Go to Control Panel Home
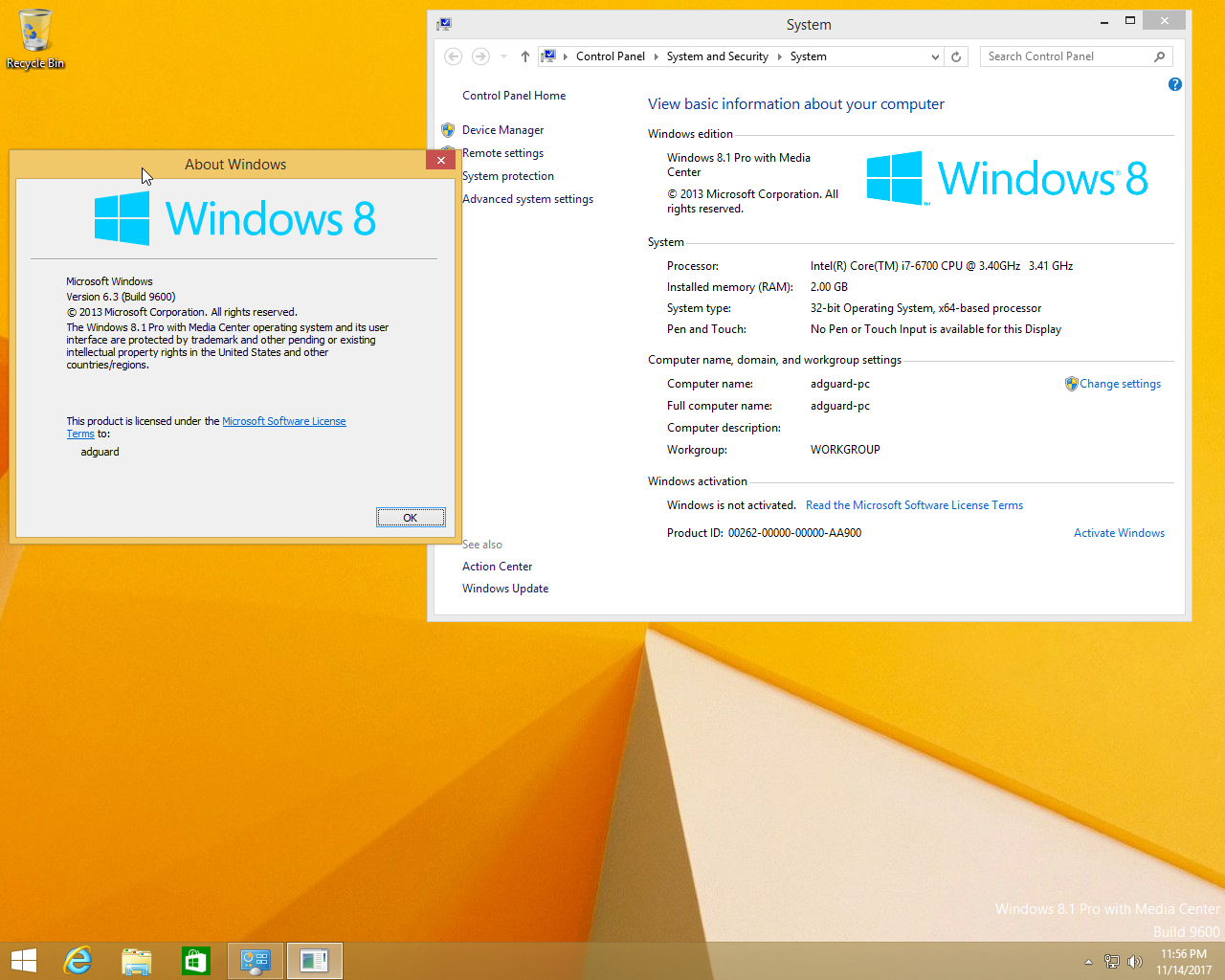The height and width of the screenshot is (980, 1225). pos(514,96)
